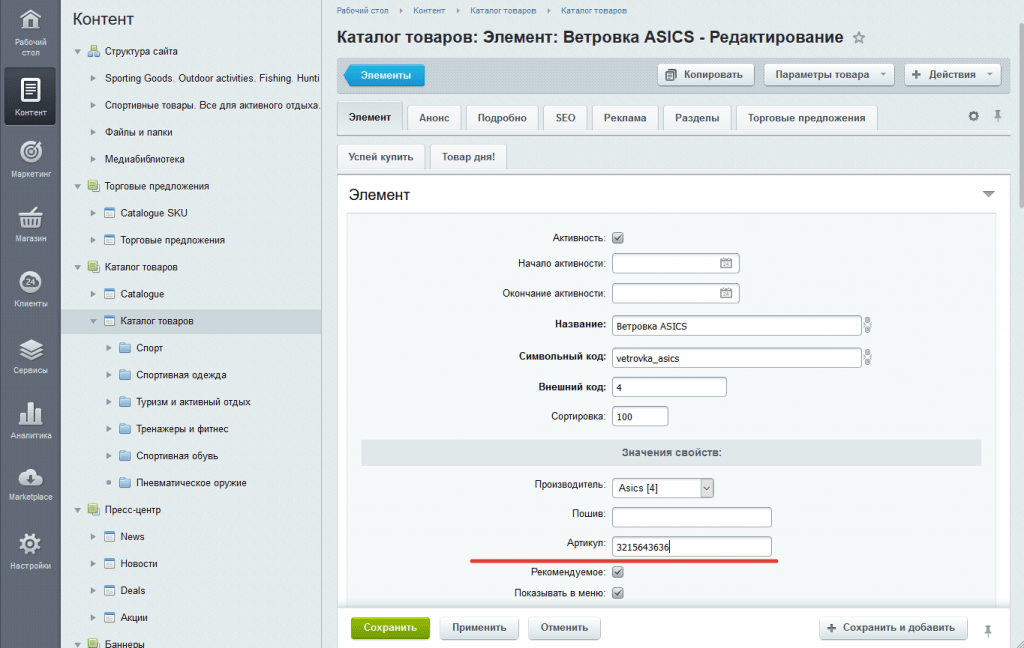The width and height of the screenshot is (1024, 648).
Task: Expand the Тренажеры и фитнес folder
Action: point(108,429)
